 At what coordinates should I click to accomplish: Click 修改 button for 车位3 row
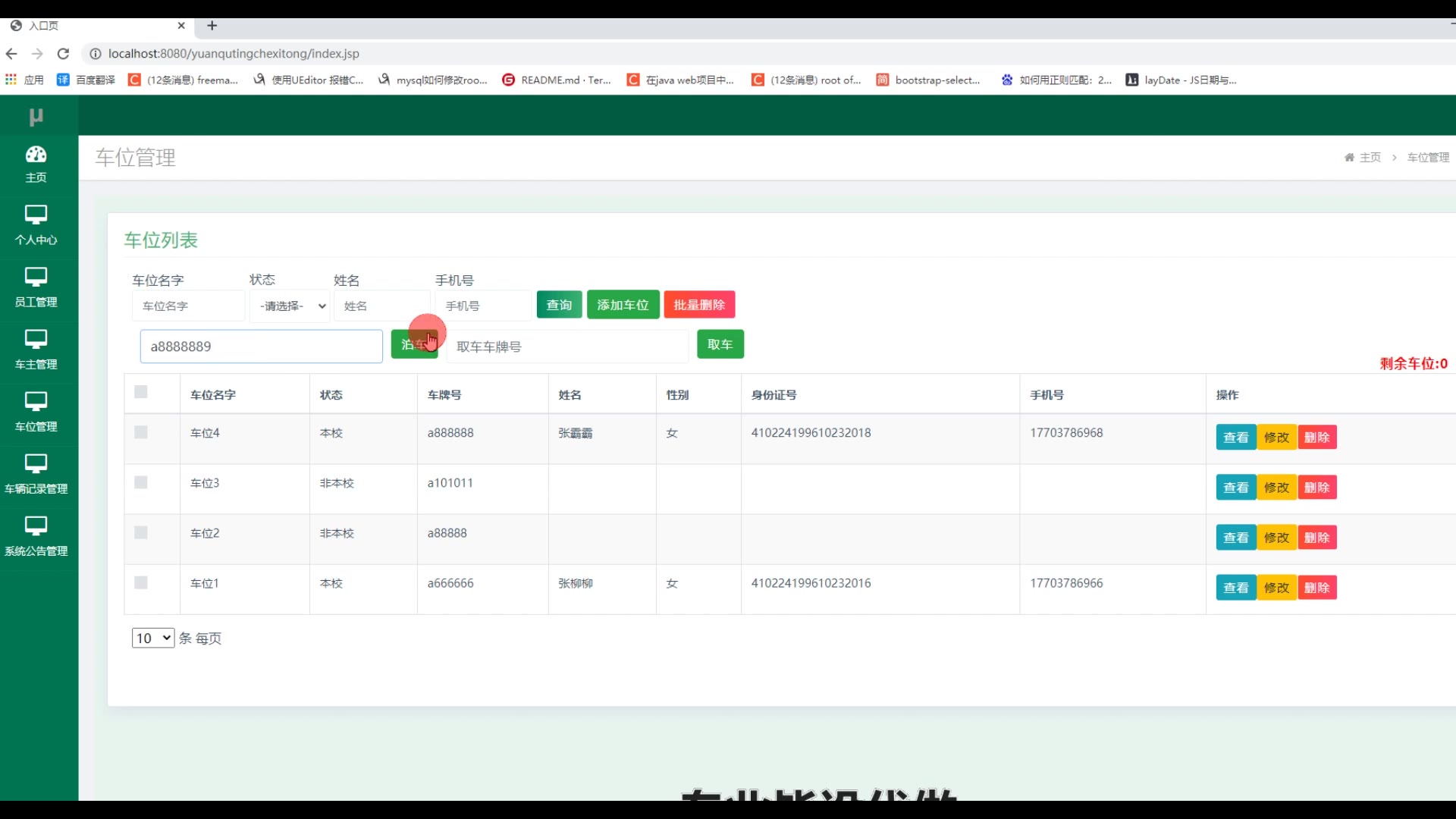1276,488
